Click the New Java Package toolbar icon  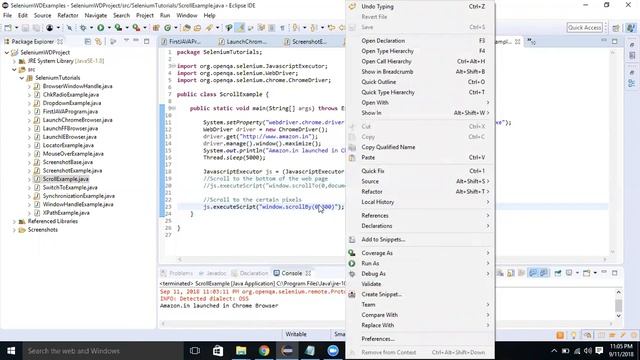pos(156,28)
